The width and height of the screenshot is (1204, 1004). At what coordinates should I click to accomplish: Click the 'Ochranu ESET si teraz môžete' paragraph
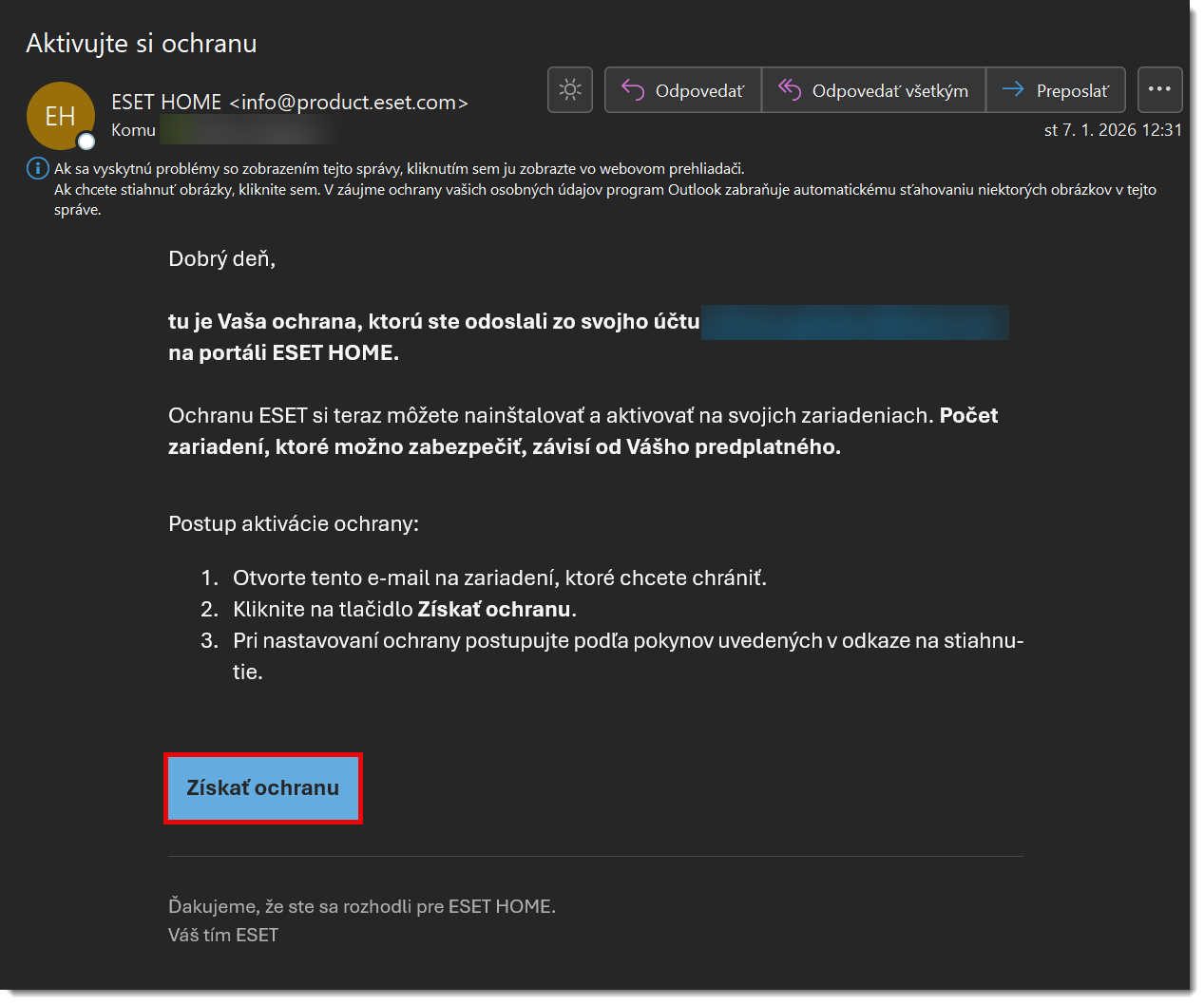pos(583,431)
